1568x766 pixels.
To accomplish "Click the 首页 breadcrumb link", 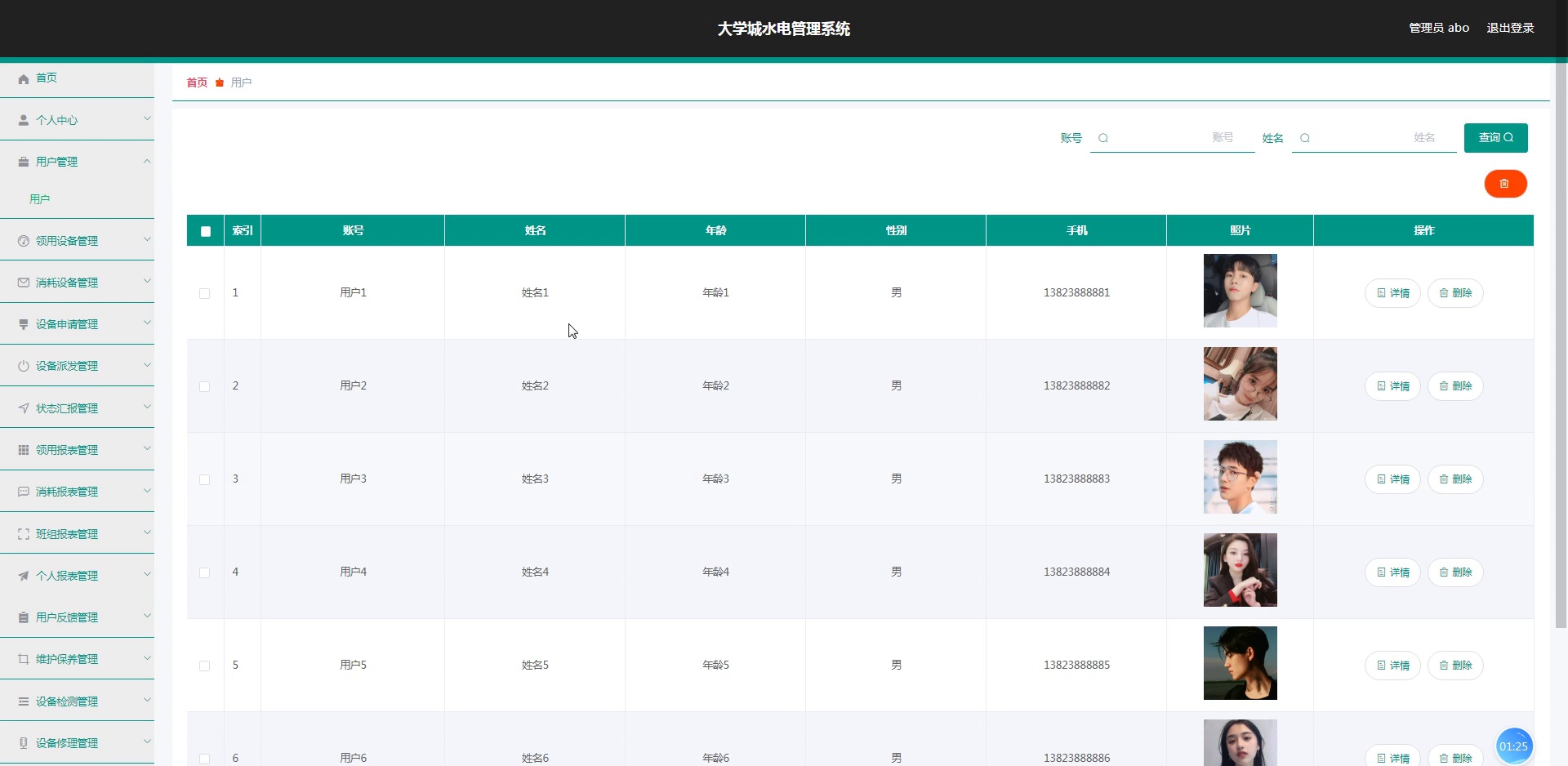I will tap(197, 82).
